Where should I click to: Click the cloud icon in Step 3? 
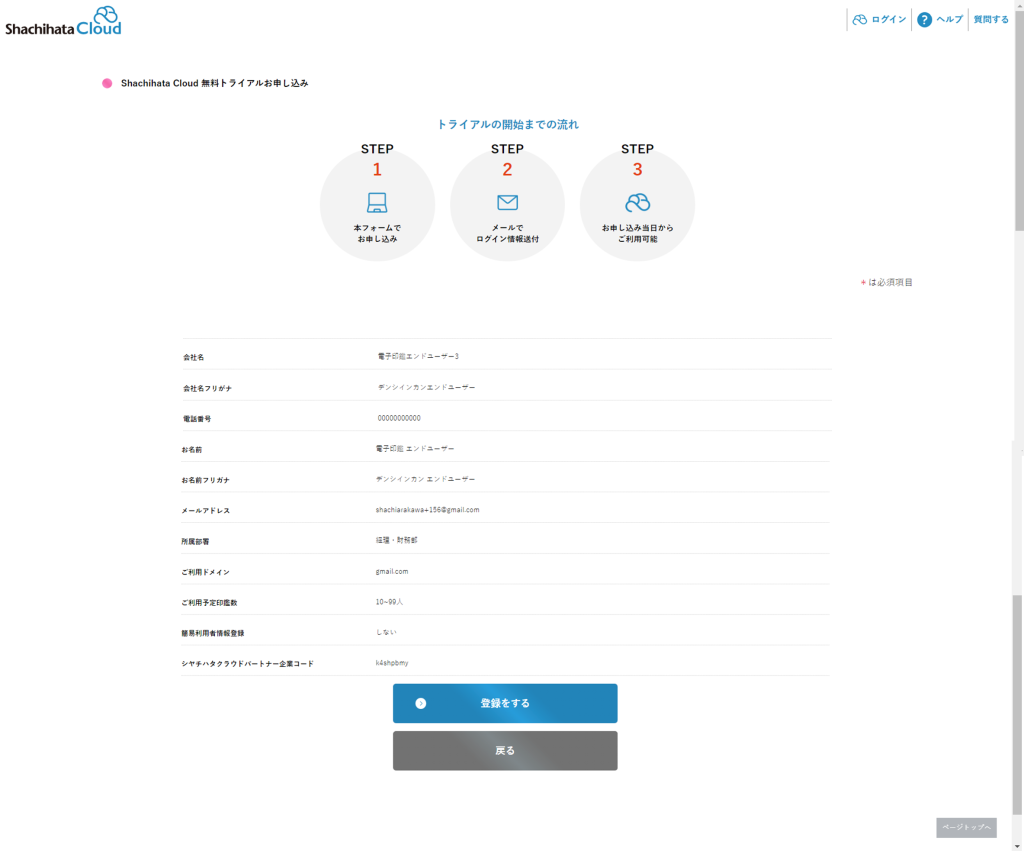pyautogui.click(x=637, y=203)
